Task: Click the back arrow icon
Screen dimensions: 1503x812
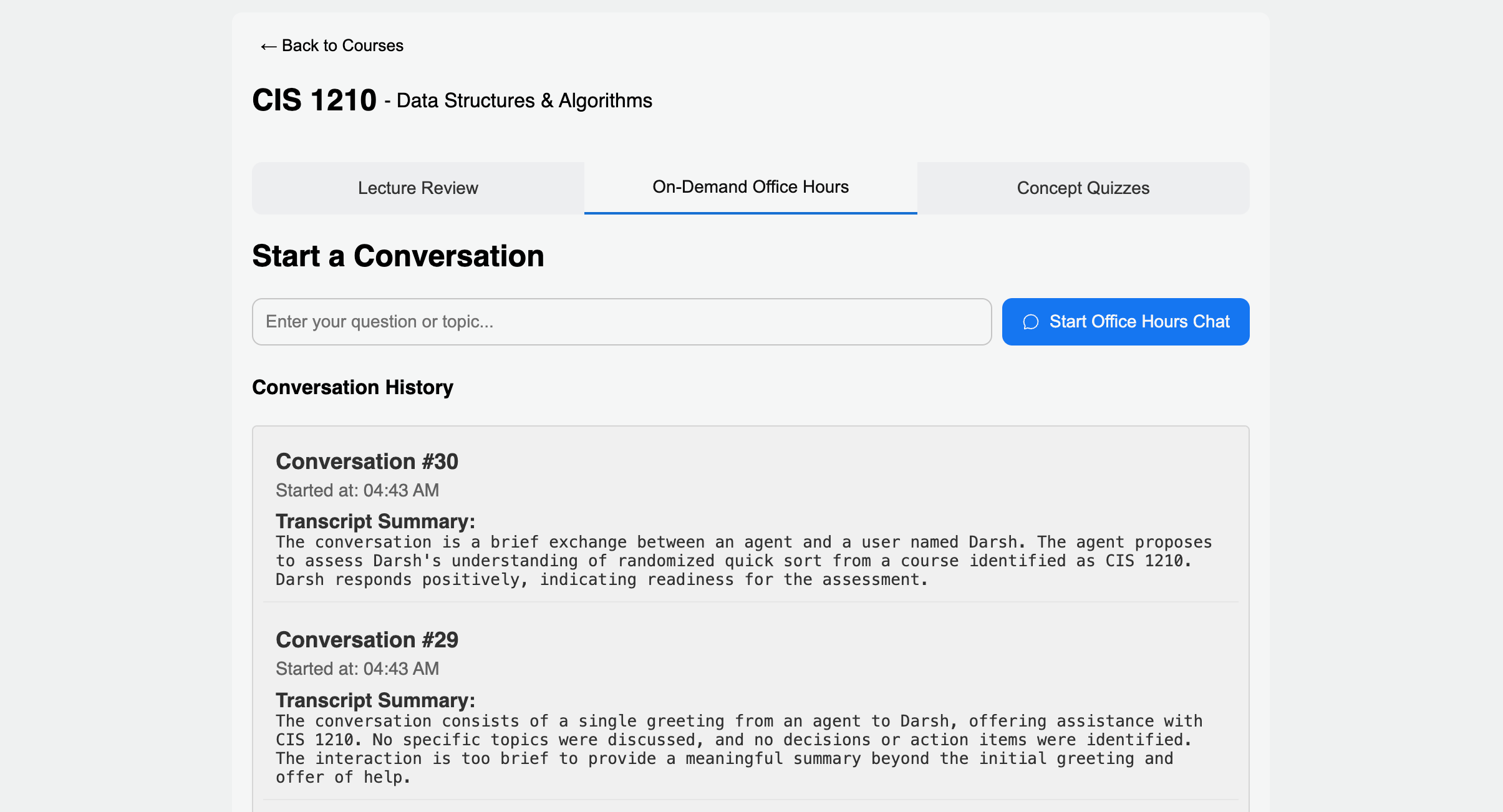Action: tap(268, 47)
